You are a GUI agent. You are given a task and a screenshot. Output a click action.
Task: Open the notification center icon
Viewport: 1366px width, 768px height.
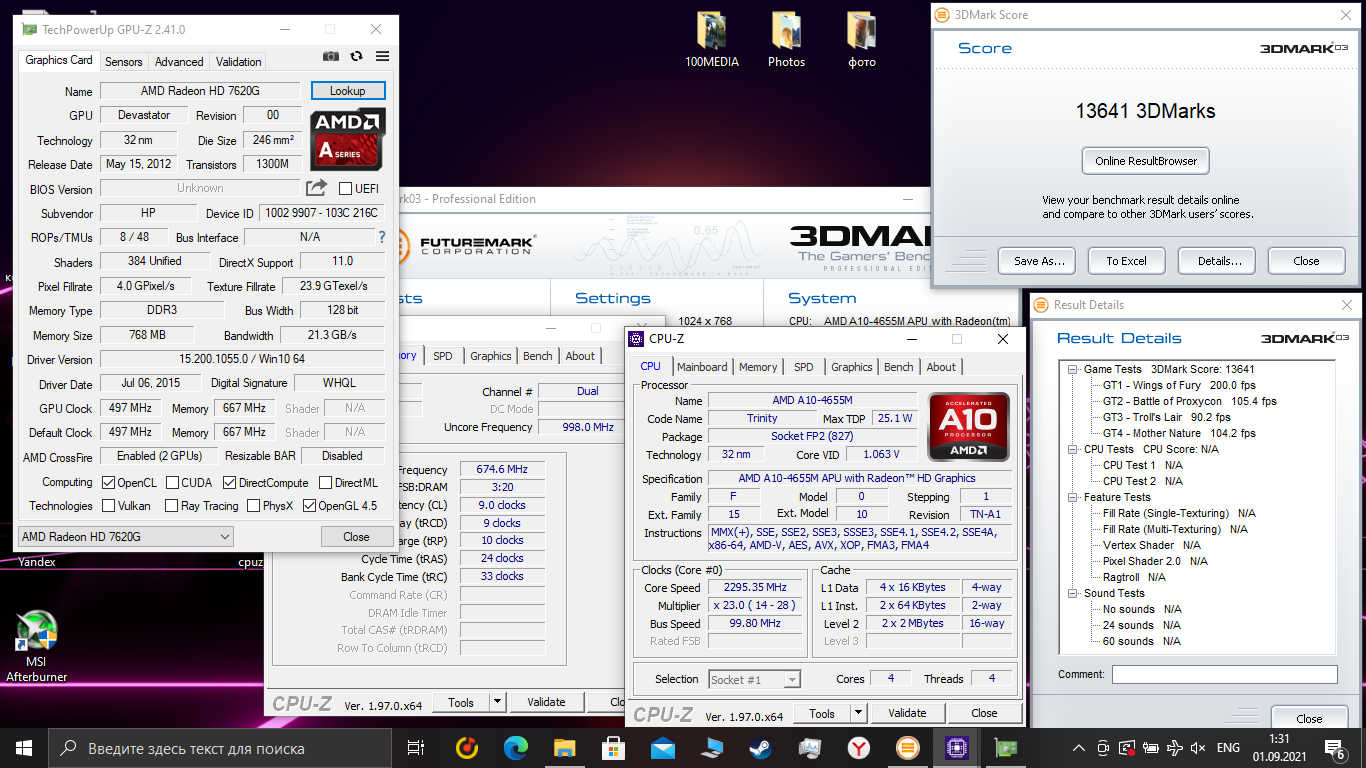(x=1336, y=747)
